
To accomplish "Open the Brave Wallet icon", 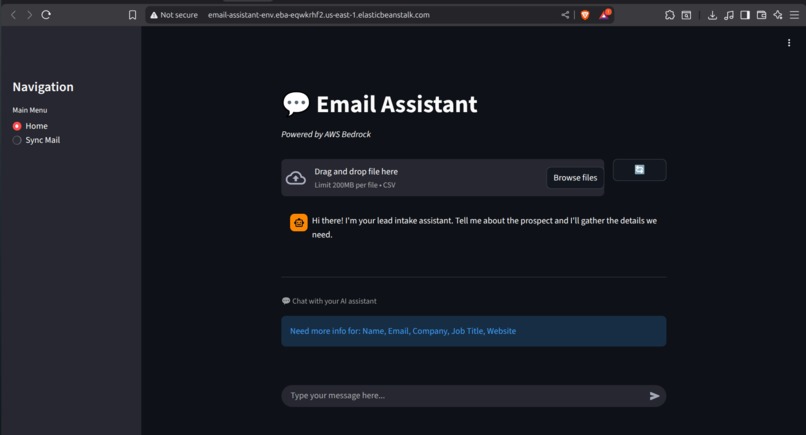I will click(761, 15).
